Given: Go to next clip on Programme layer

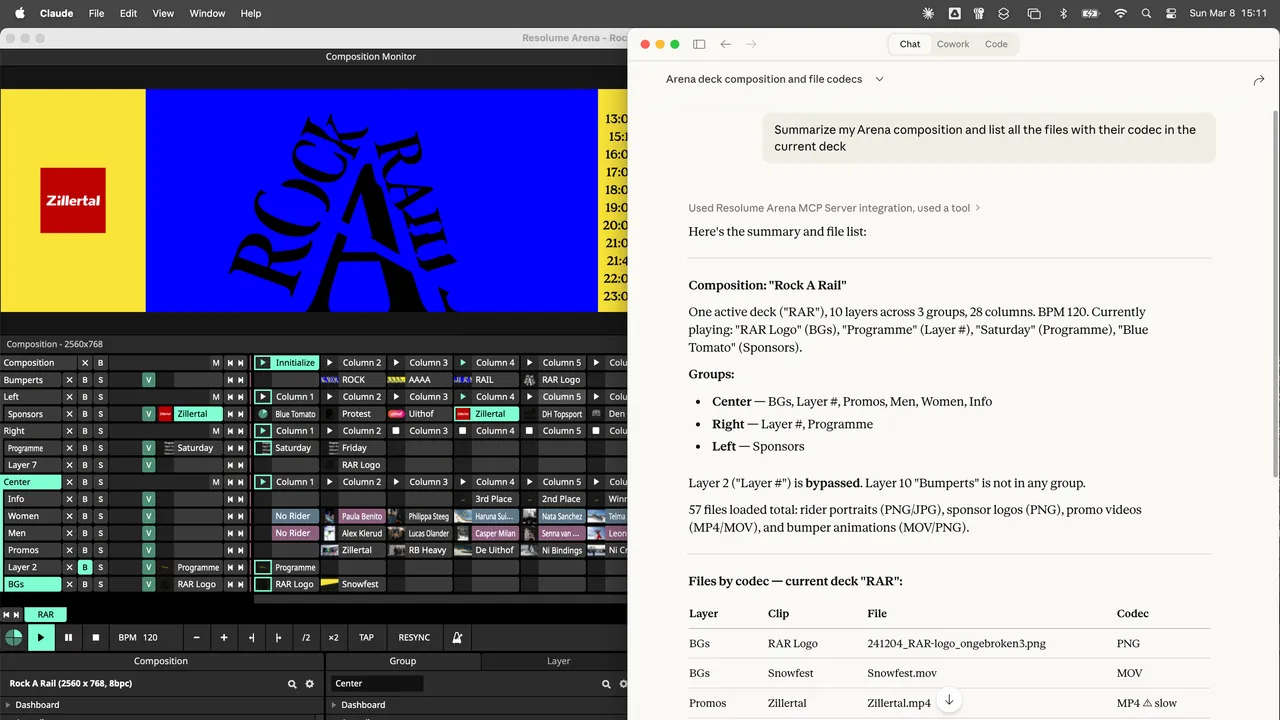Looking at the screenshot, I should pos(241,448).
